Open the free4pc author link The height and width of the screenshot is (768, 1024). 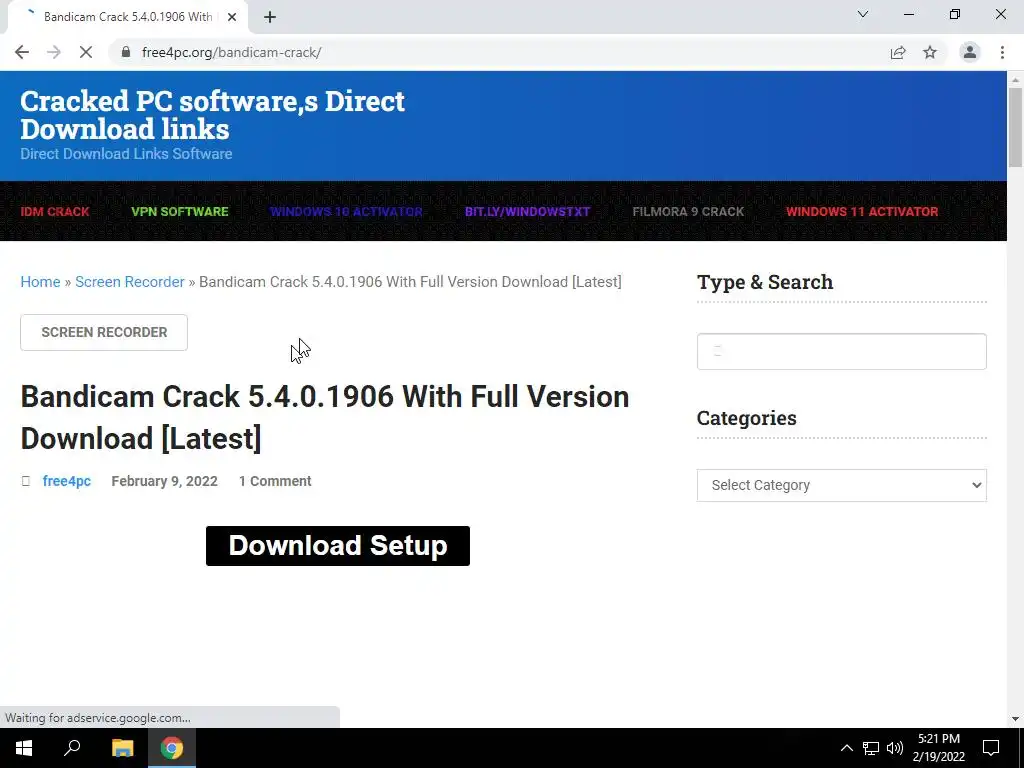[67, 481]
